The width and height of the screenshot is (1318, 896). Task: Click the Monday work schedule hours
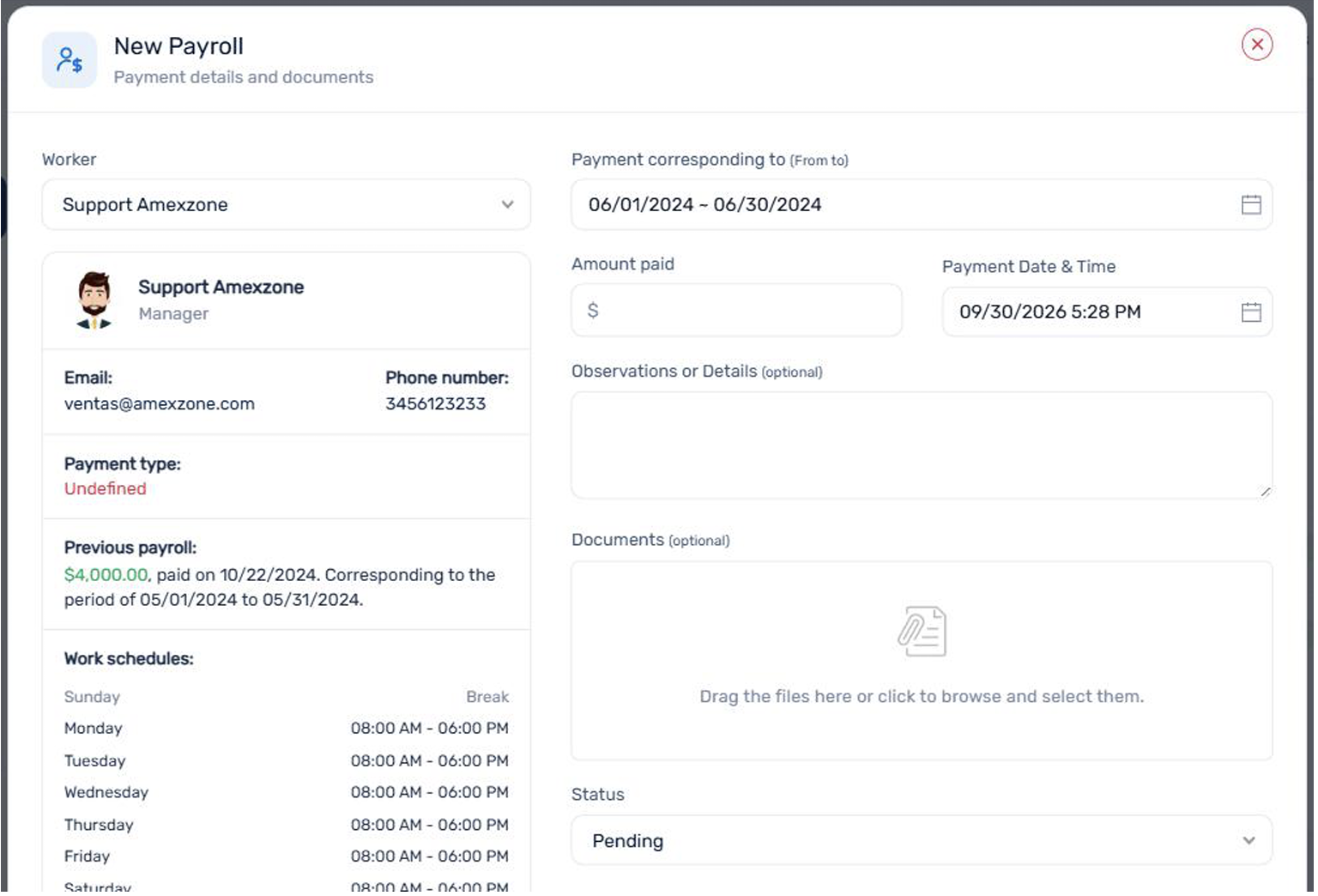click(429, 728)
